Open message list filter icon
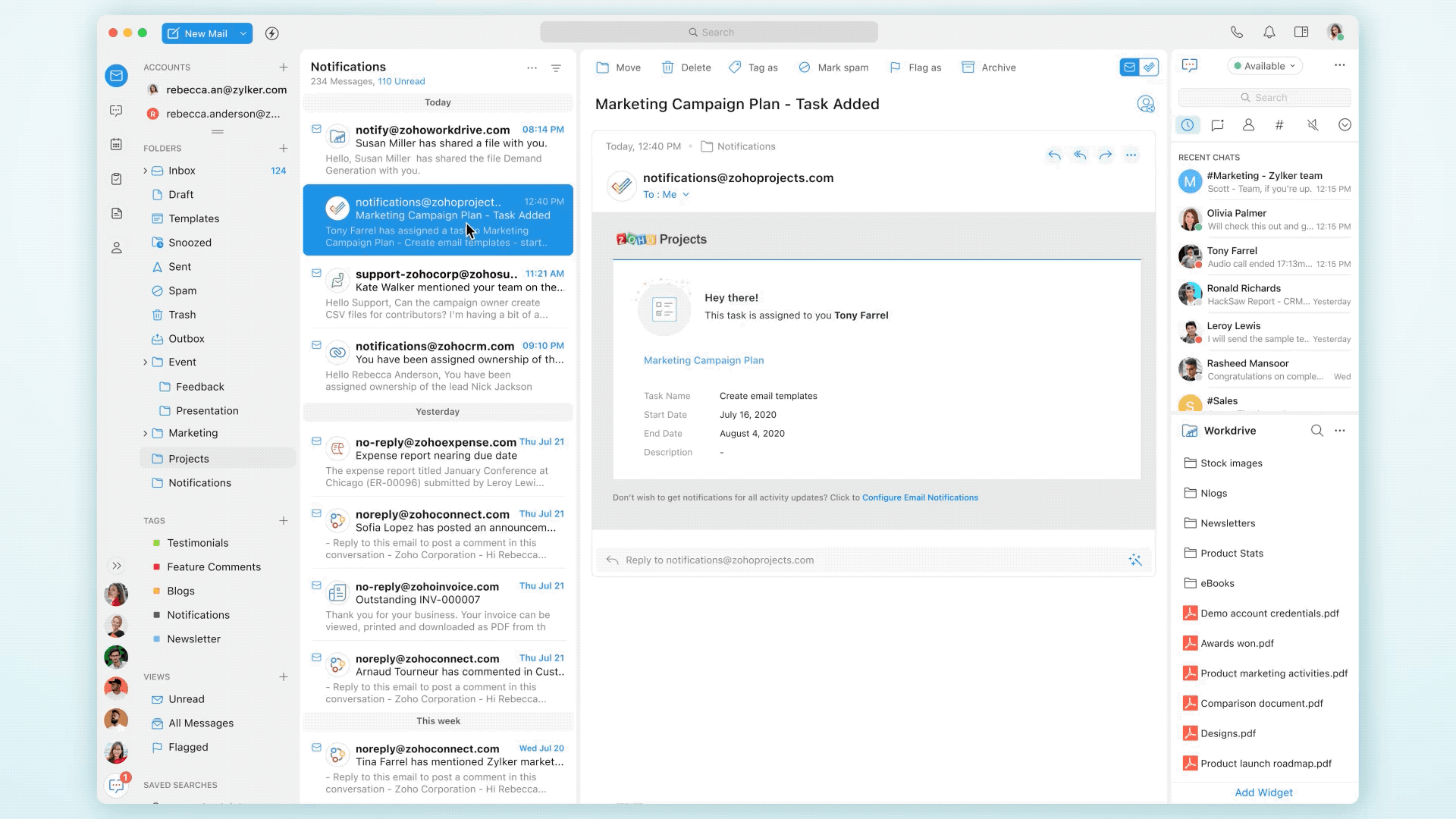Image resolution: width=1456 pixels, height=819 pixels. tap(556, 68)
